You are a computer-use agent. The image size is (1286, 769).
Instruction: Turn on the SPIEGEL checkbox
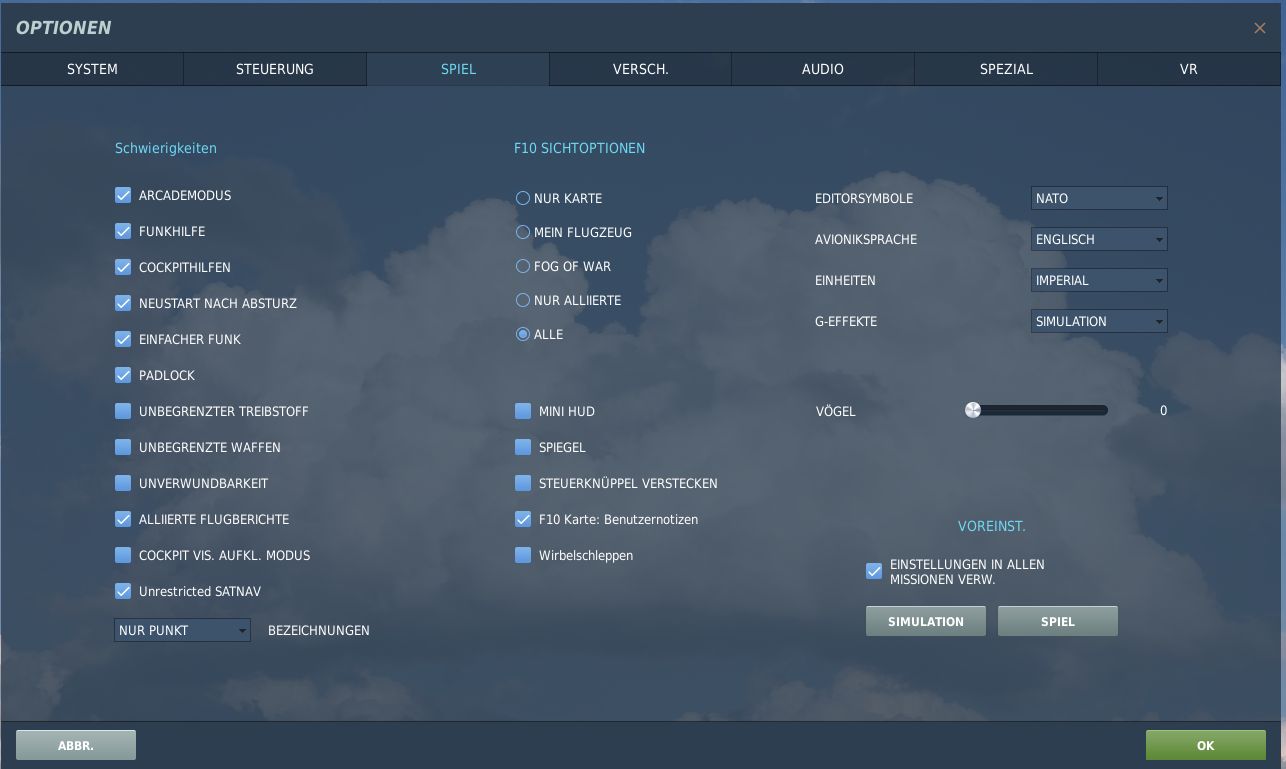pyautogui.click(x=523, y=447)
